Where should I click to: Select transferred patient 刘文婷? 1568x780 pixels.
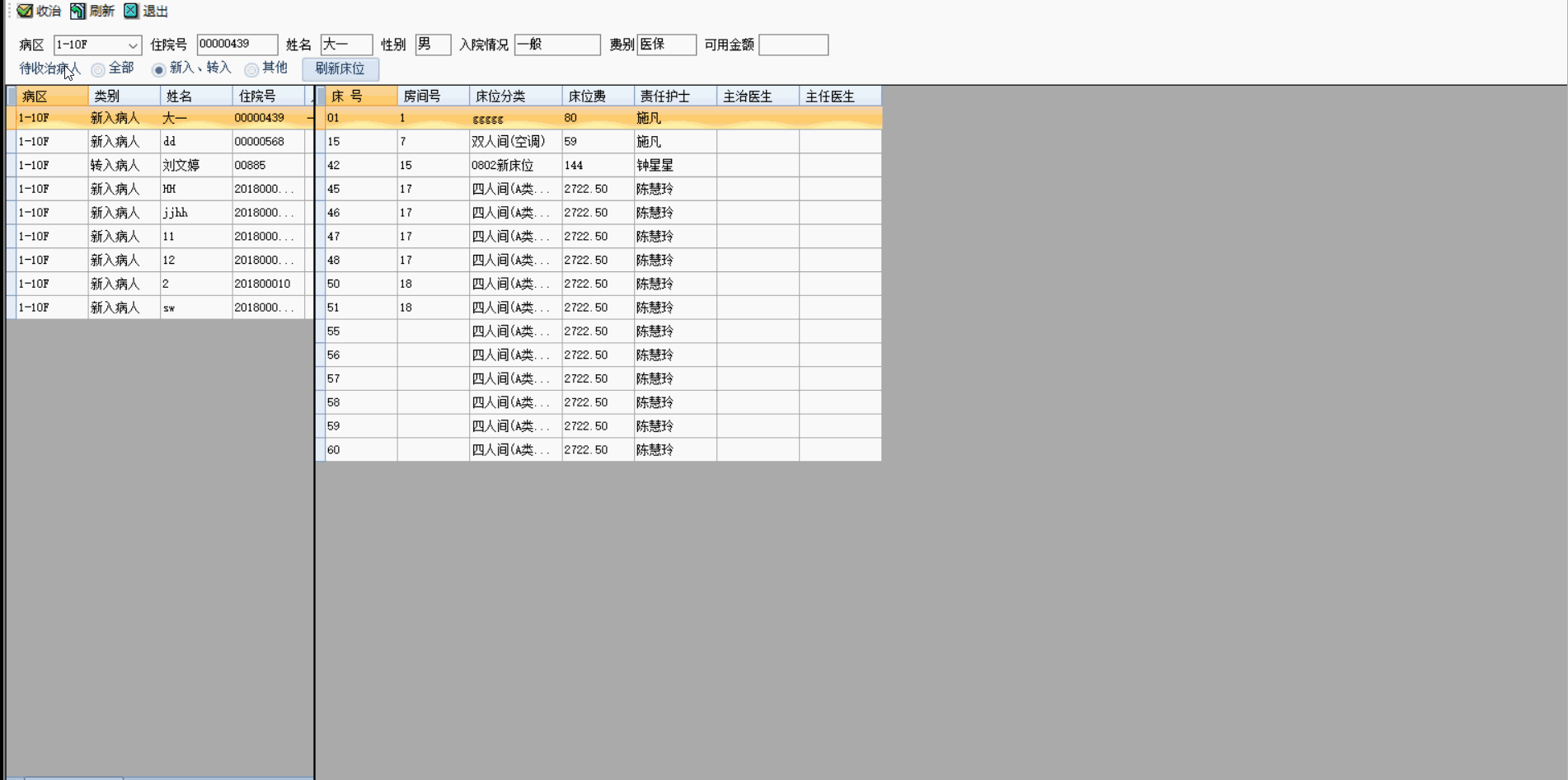[x=161, y=166]
